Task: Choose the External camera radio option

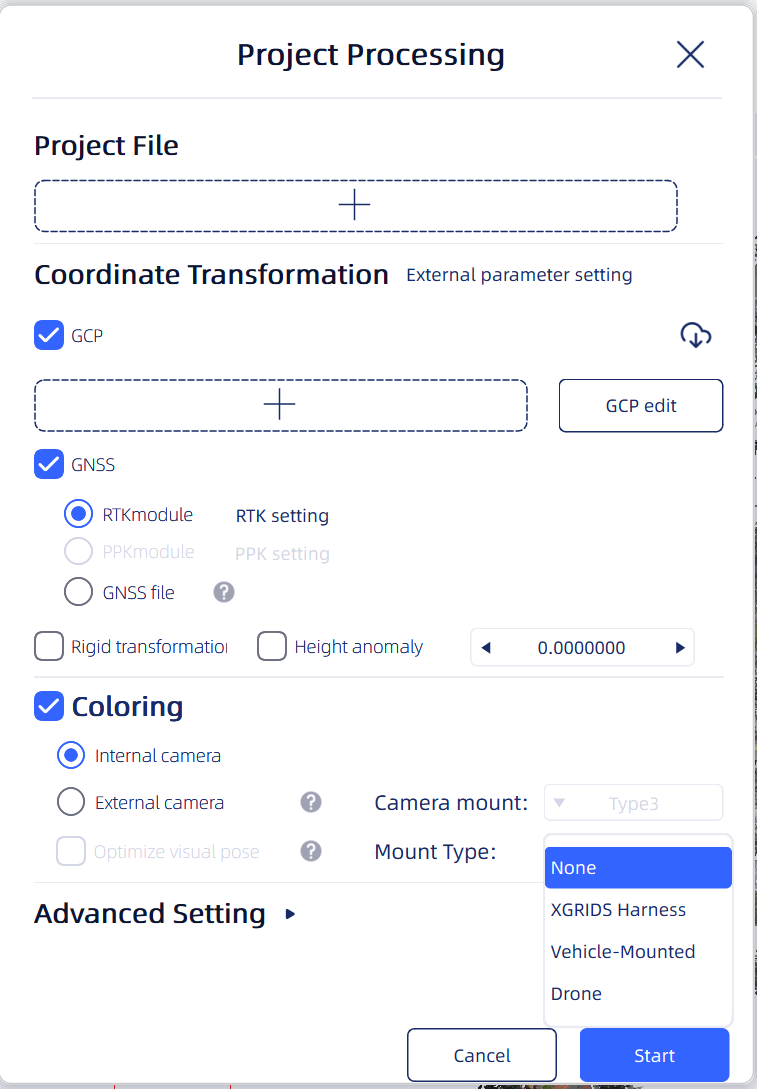Action: (71, 802)
